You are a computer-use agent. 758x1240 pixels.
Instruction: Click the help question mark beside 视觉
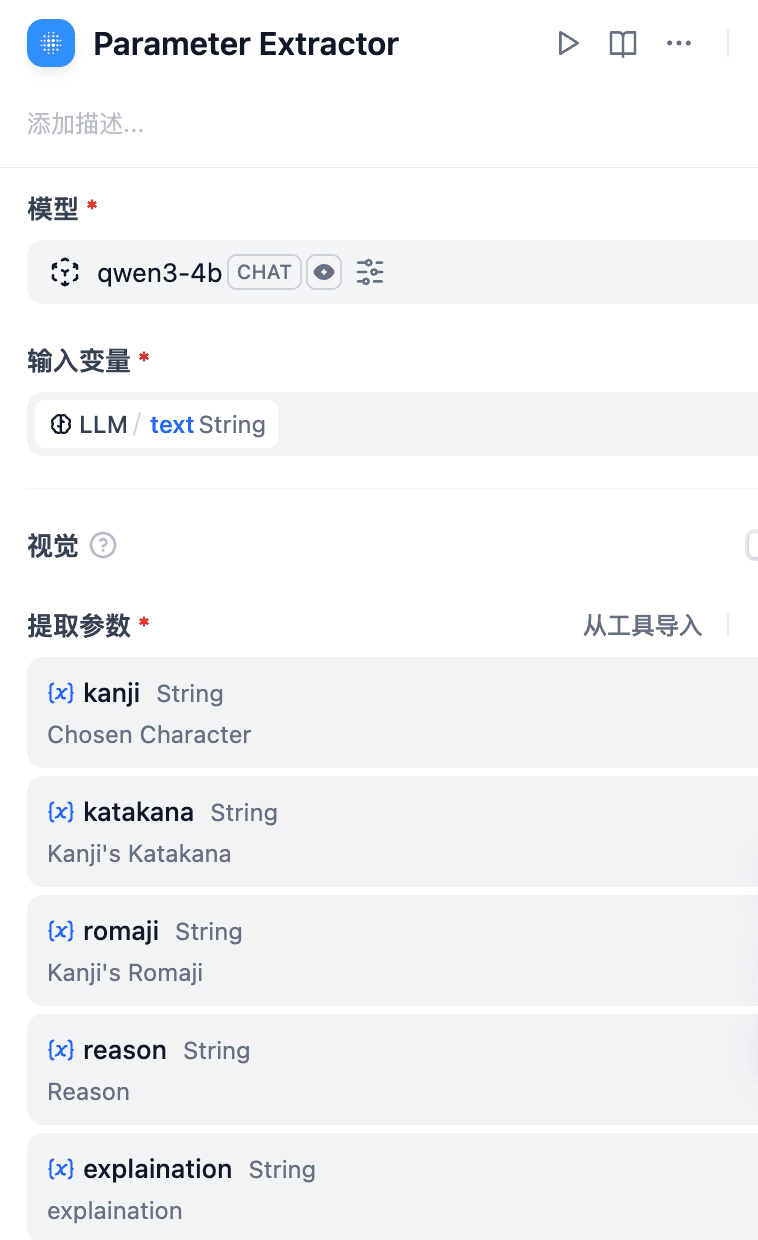point(103,545)
